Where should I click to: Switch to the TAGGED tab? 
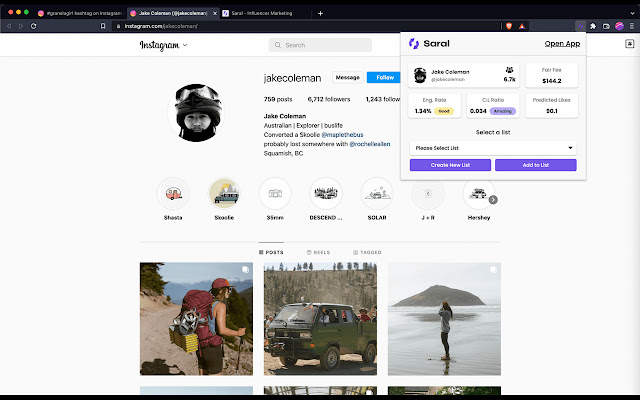click(x=367, y=252)
